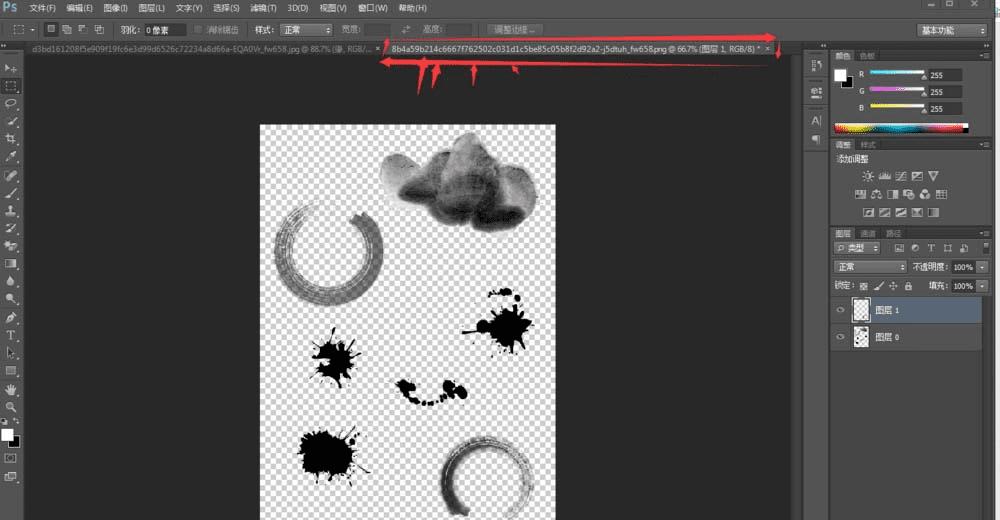The height and width of the screenshot is (520, 1000).
Task: Select the Dodge tool
Action: [x=11, y=299]
